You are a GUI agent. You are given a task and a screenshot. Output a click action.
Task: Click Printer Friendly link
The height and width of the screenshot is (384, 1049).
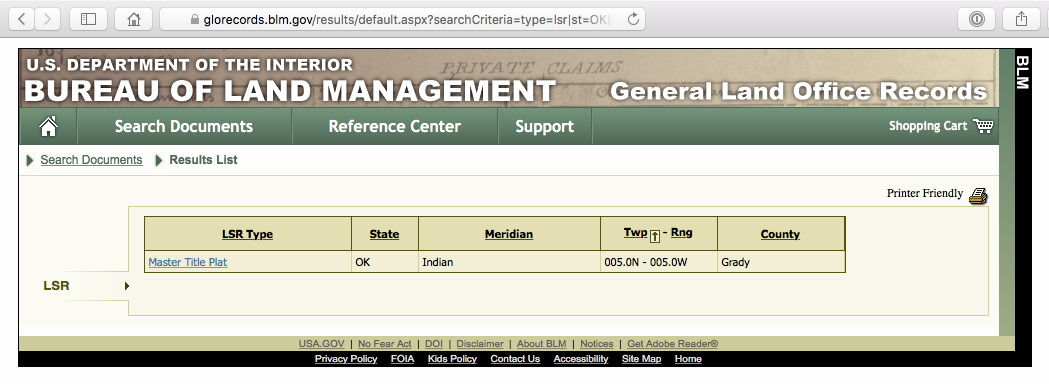pyautogui.click(x=925, y=193)
